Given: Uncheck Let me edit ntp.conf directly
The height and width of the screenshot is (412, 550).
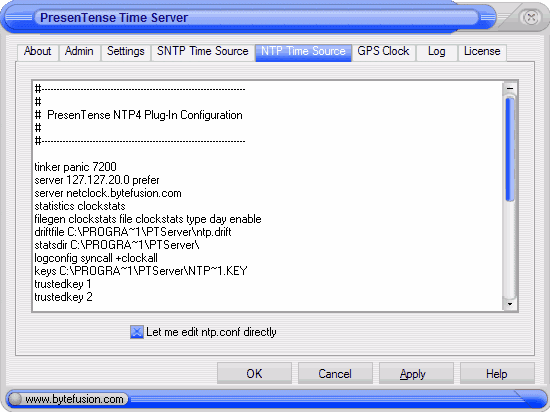Looking at the screenshot, I should tap(137, 332).
